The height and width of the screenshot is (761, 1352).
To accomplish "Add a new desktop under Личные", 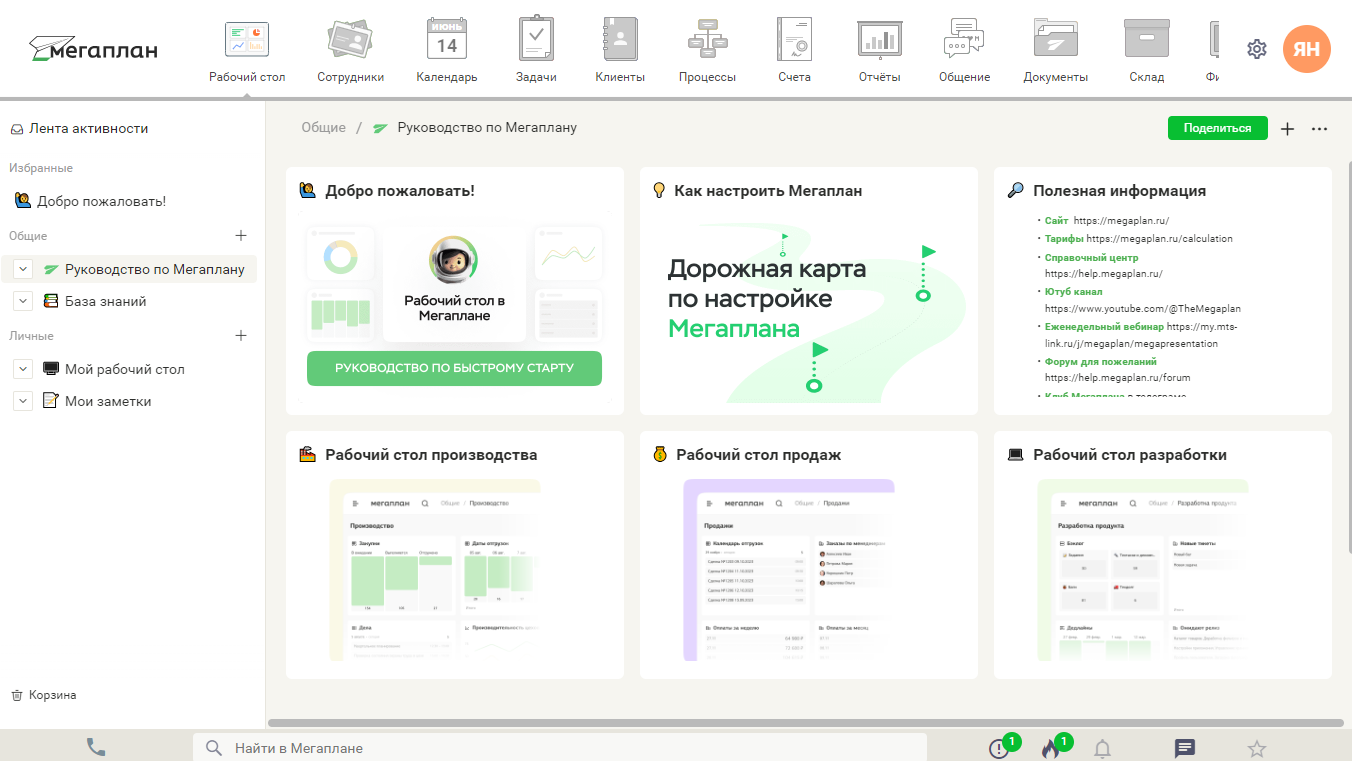I will click(x=240, y=336).
